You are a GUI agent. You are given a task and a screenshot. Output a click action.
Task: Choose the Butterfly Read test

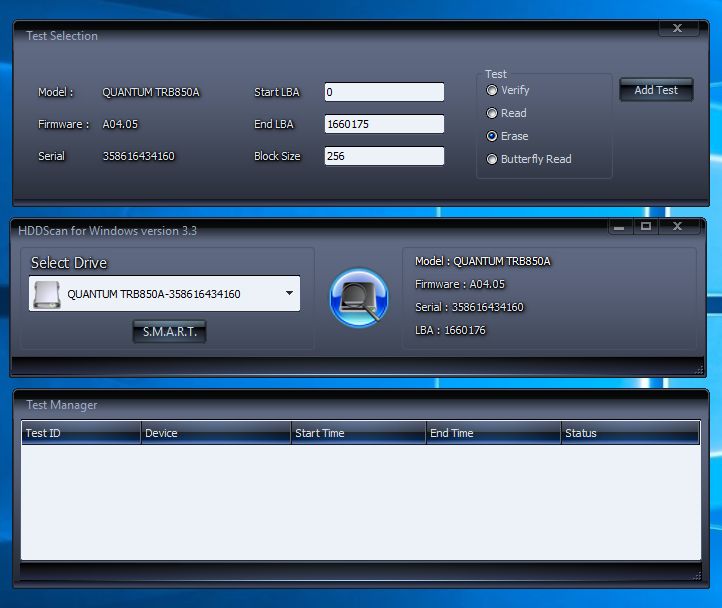point(492,159)
